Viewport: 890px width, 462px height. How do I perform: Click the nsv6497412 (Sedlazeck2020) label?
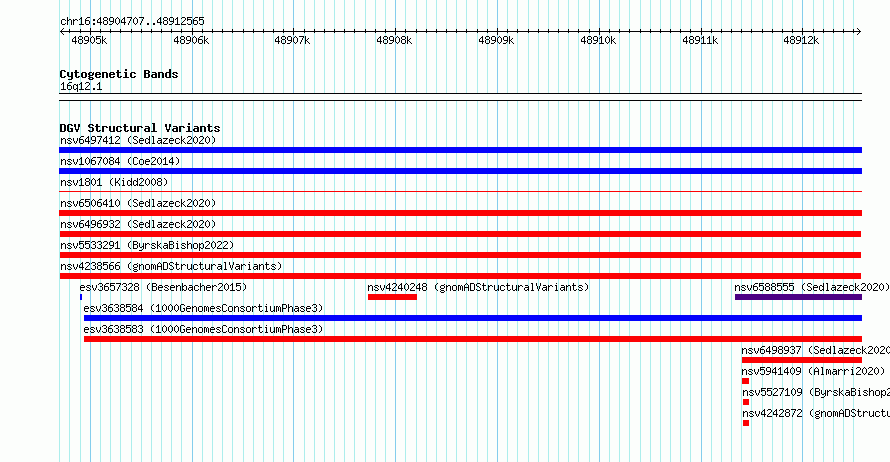tap(138, 140)
